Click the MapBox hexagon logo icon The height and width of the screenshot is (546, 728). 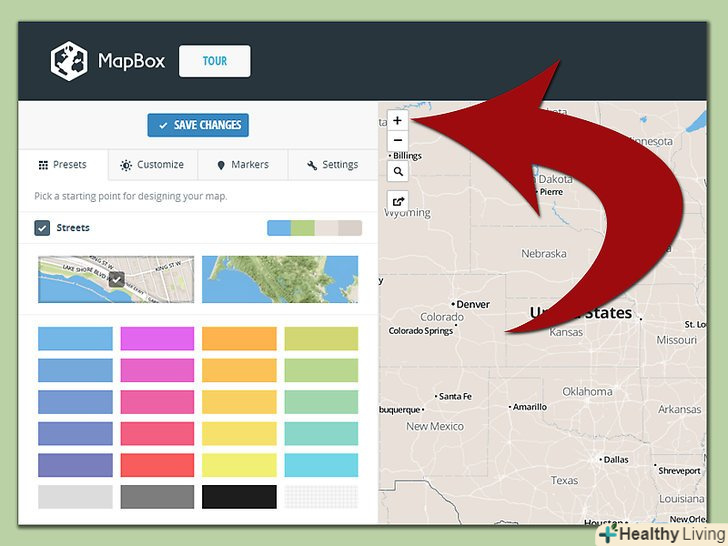click(x=69, y=61)
